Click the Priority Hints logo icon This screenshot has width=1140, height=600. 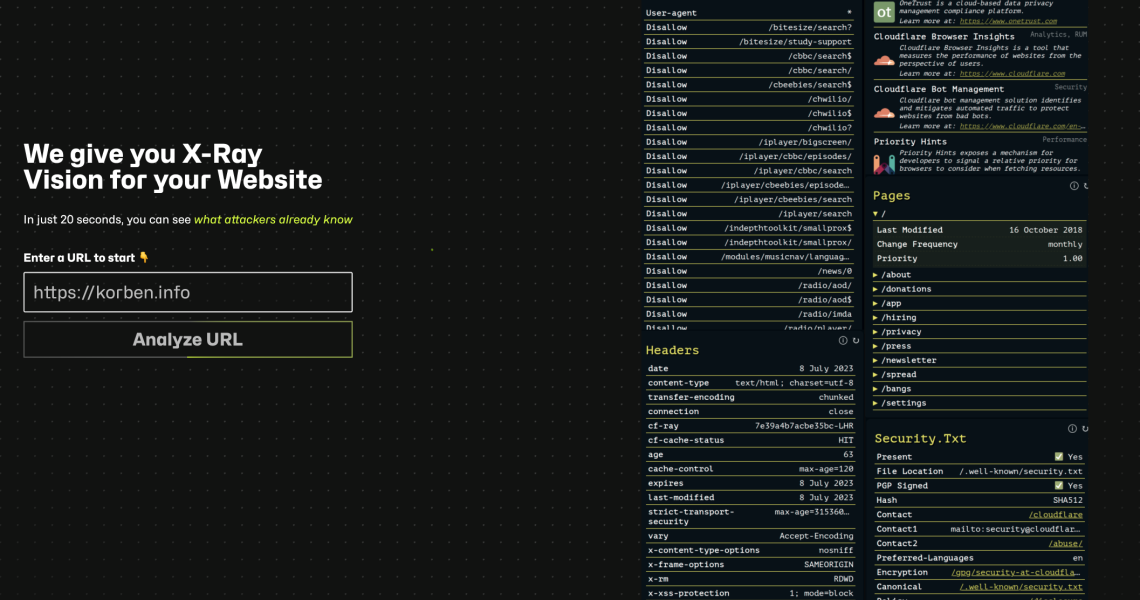(x=884, y=164)
